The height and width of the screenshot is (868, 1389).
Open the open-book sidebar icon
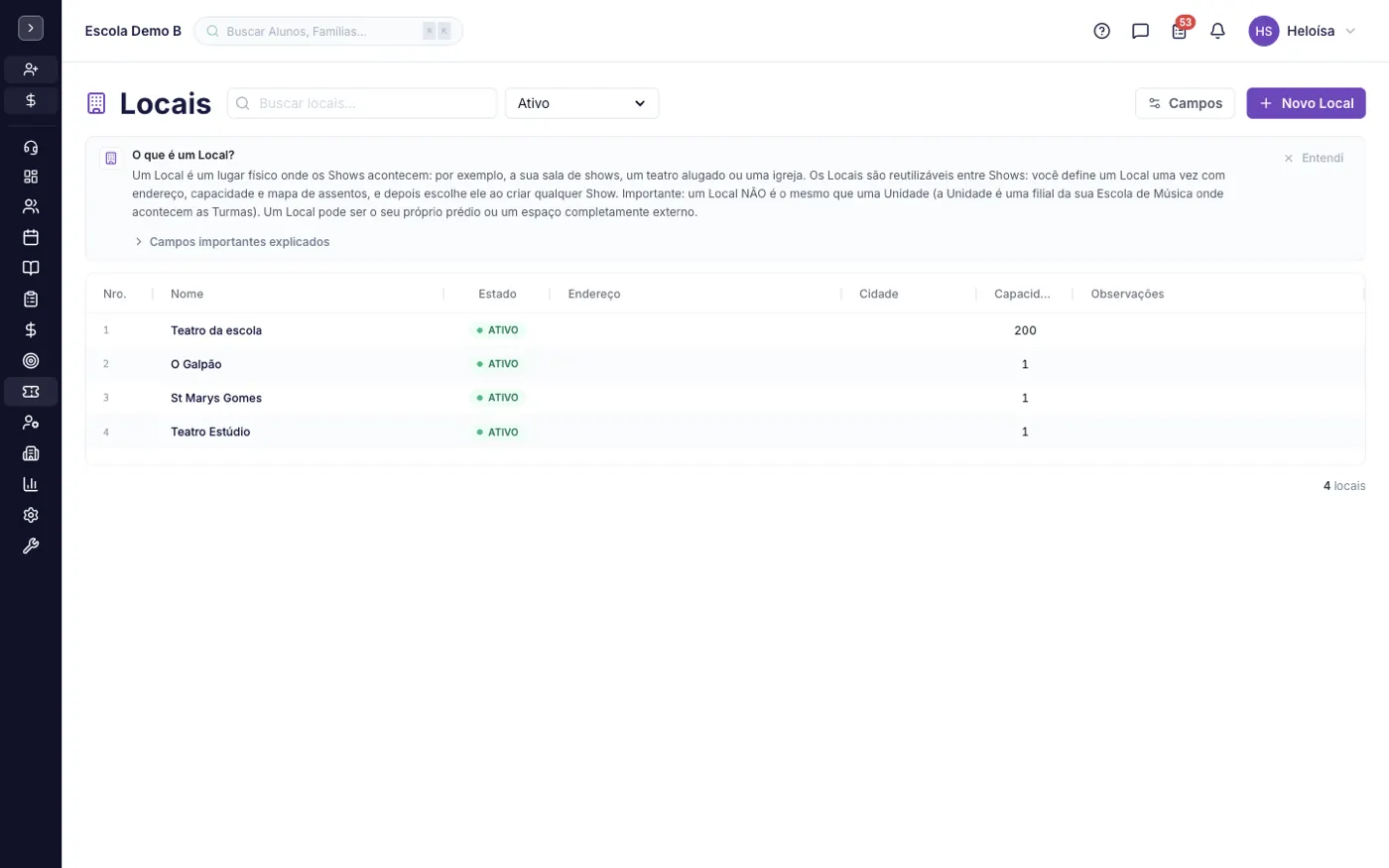pos(31,268)
